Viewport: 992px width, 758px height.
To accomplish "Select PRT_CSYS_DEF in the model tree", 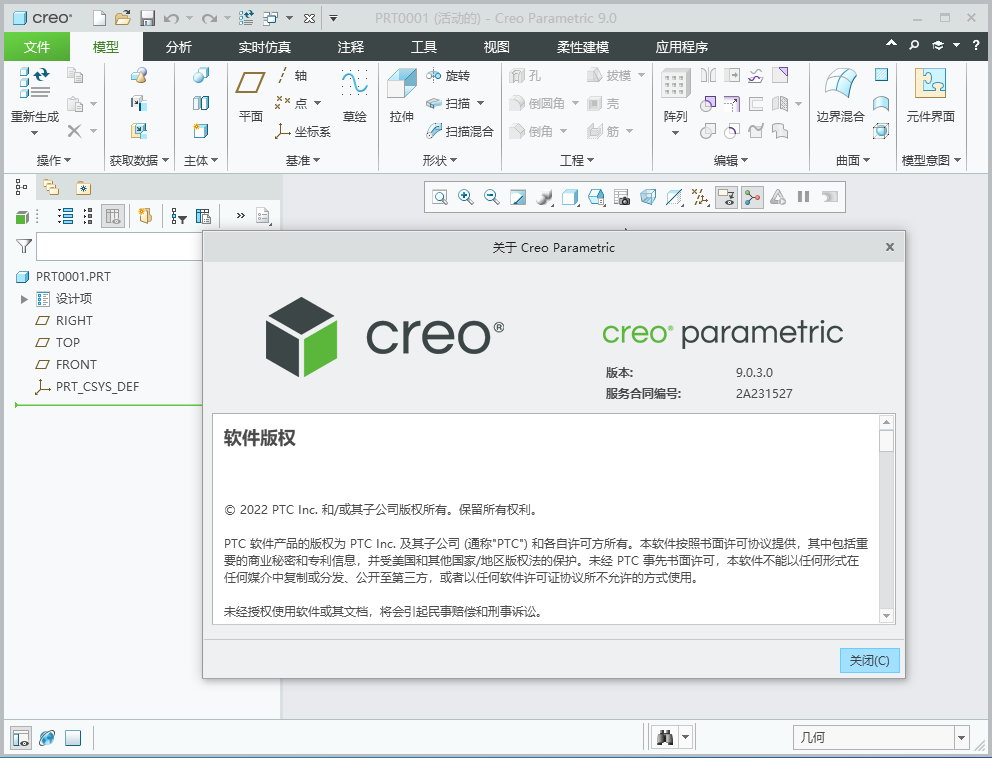I will [x=87, y=387].
